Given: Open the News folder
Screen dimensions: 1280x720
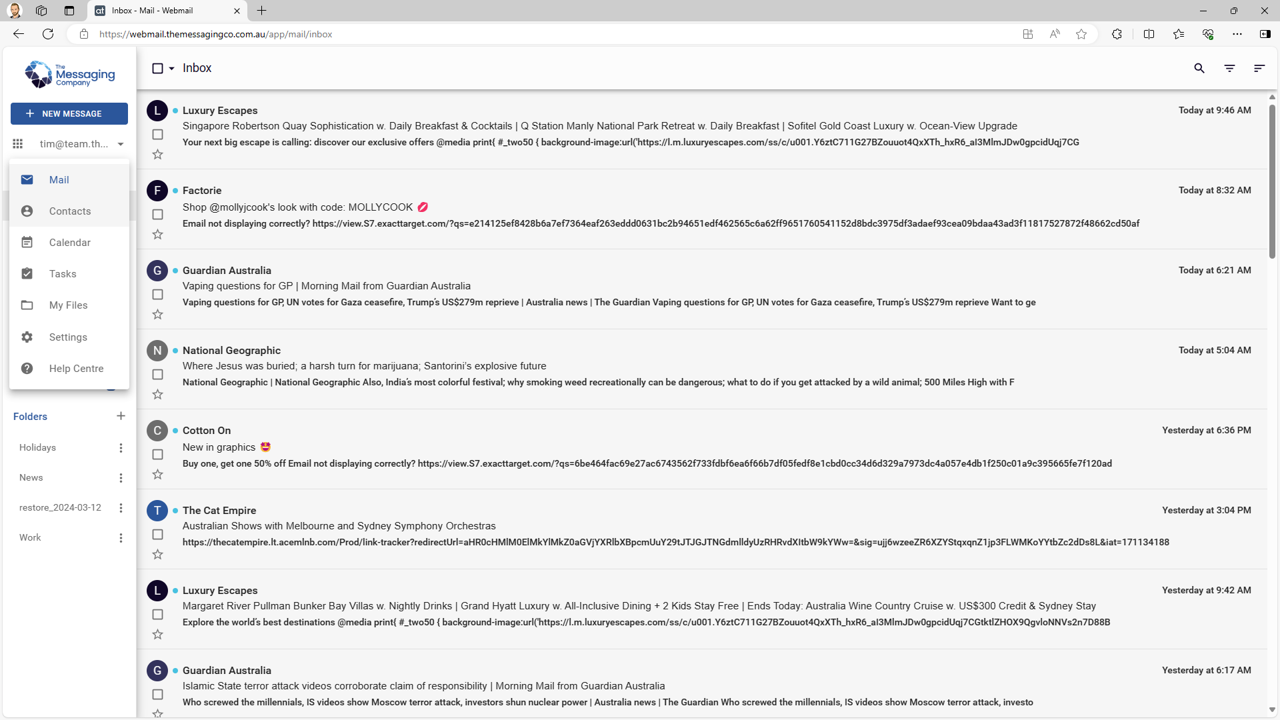Looking at the screenshot, I should (31, 478).
